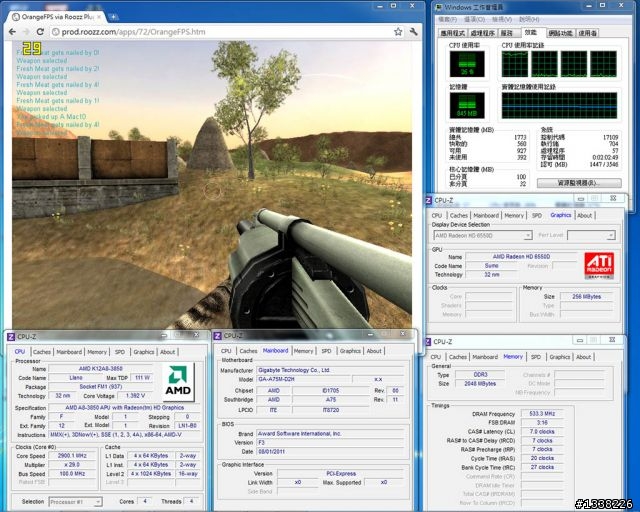Close the CPU-Z Mainboard window
Viewport: 640px width, 512px height.
point(402,334)
